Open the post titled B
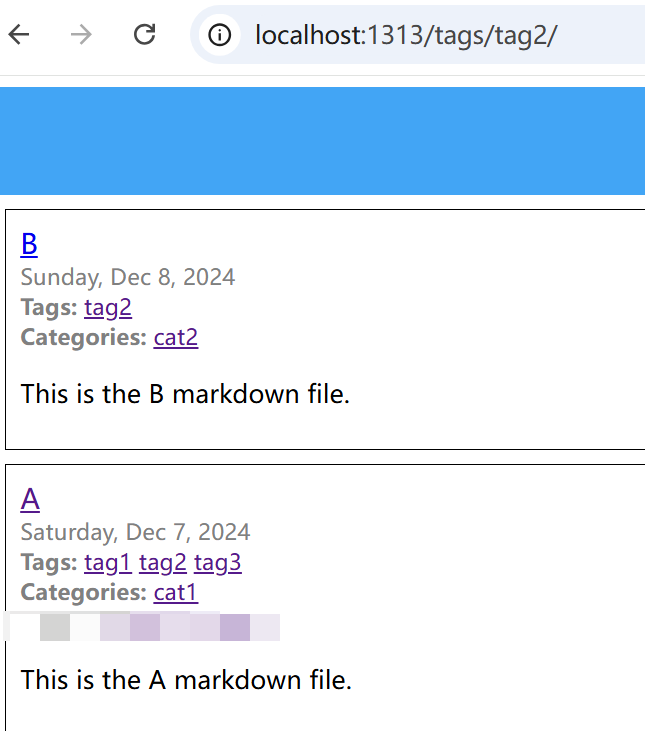 [x=29, y=244]
